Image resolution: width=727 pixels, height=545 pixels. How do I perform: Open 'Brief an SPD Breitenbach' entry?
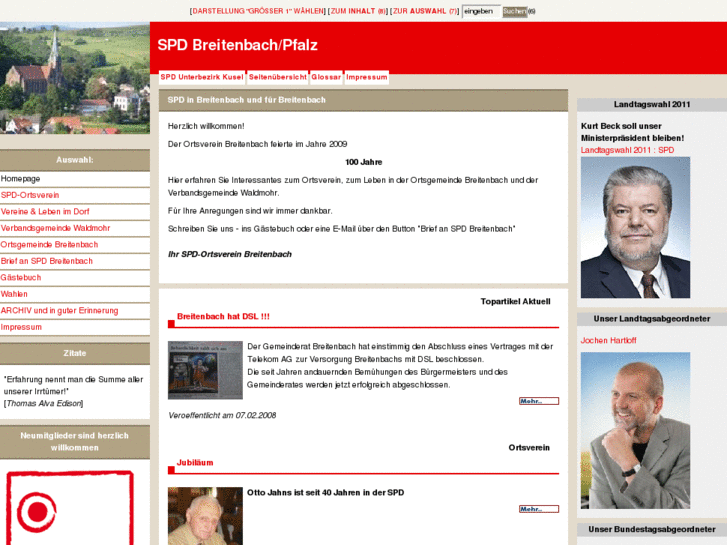coord(75,261)
